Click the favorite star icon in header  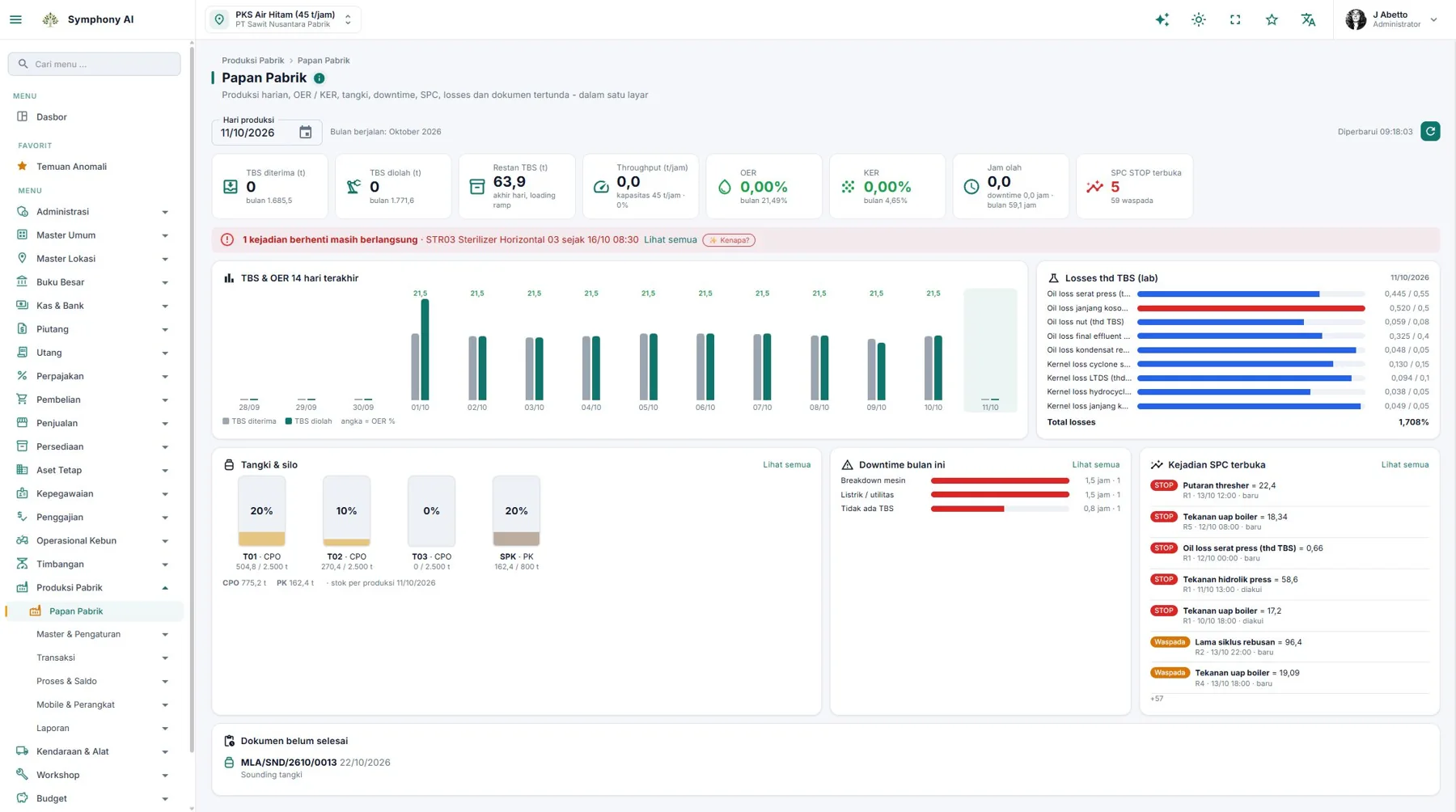pos(1272,19)
